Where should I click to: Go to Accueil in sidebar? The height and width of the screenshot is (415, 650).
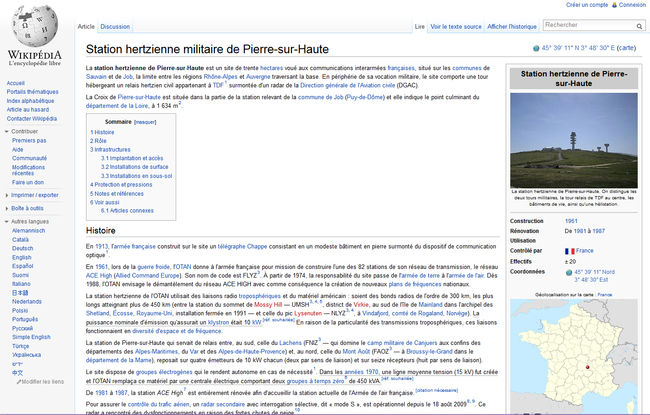coord(15,83)
